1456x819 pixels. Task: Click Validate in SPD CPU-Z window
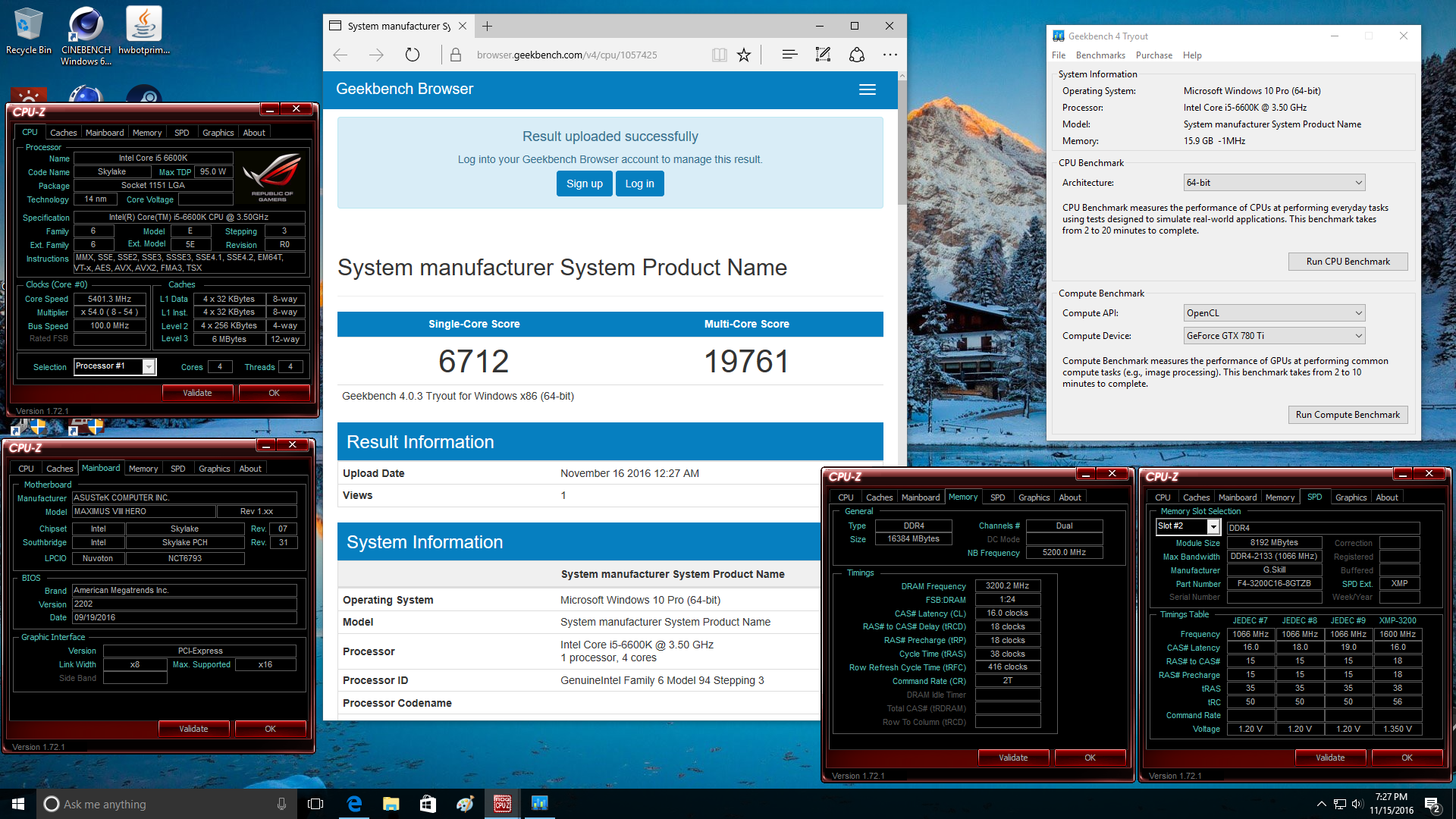(1330, 758)
